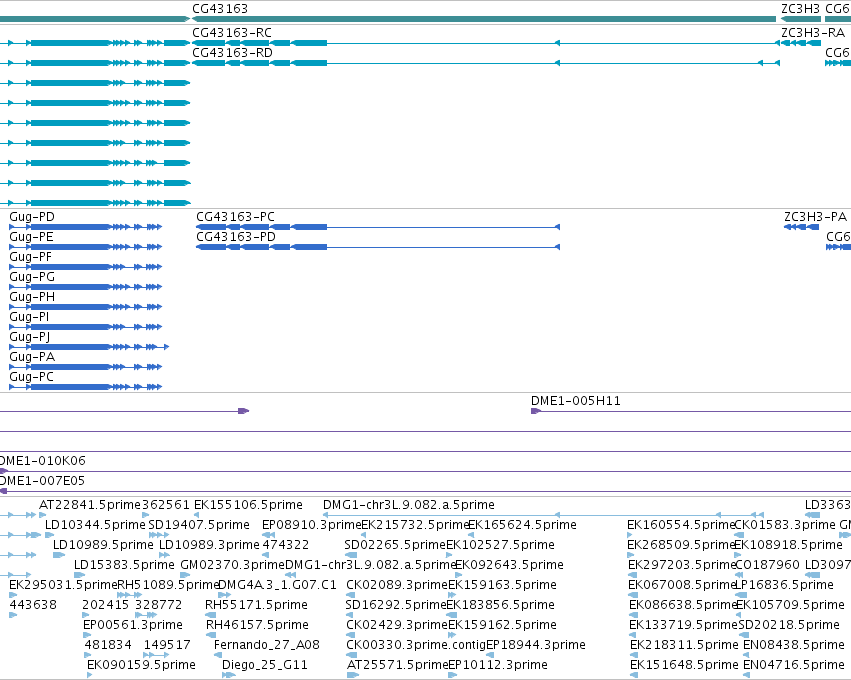Click the AT22841.5prime EST label
Image resolution: width=851 pixels, height=680 pixels.
90,505
